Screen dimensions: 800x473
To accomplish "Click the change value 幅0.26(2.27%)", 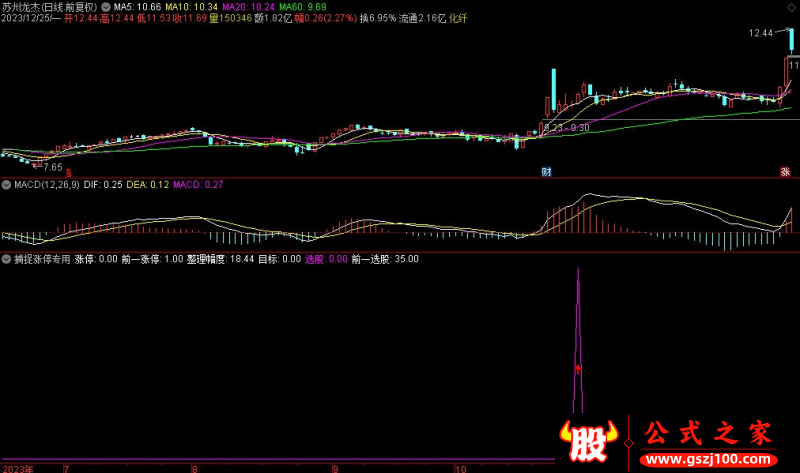I will tap(325, 18).
